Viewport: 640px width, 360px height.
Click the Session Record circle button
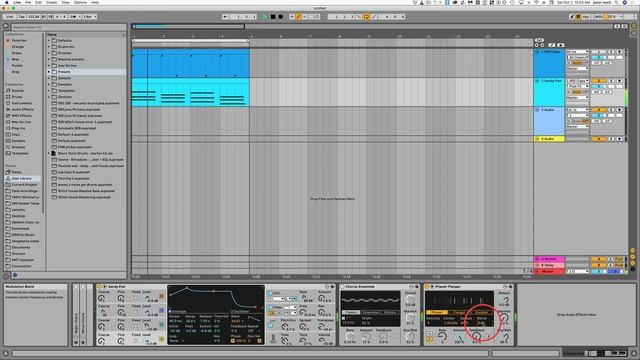click(318, 17)
